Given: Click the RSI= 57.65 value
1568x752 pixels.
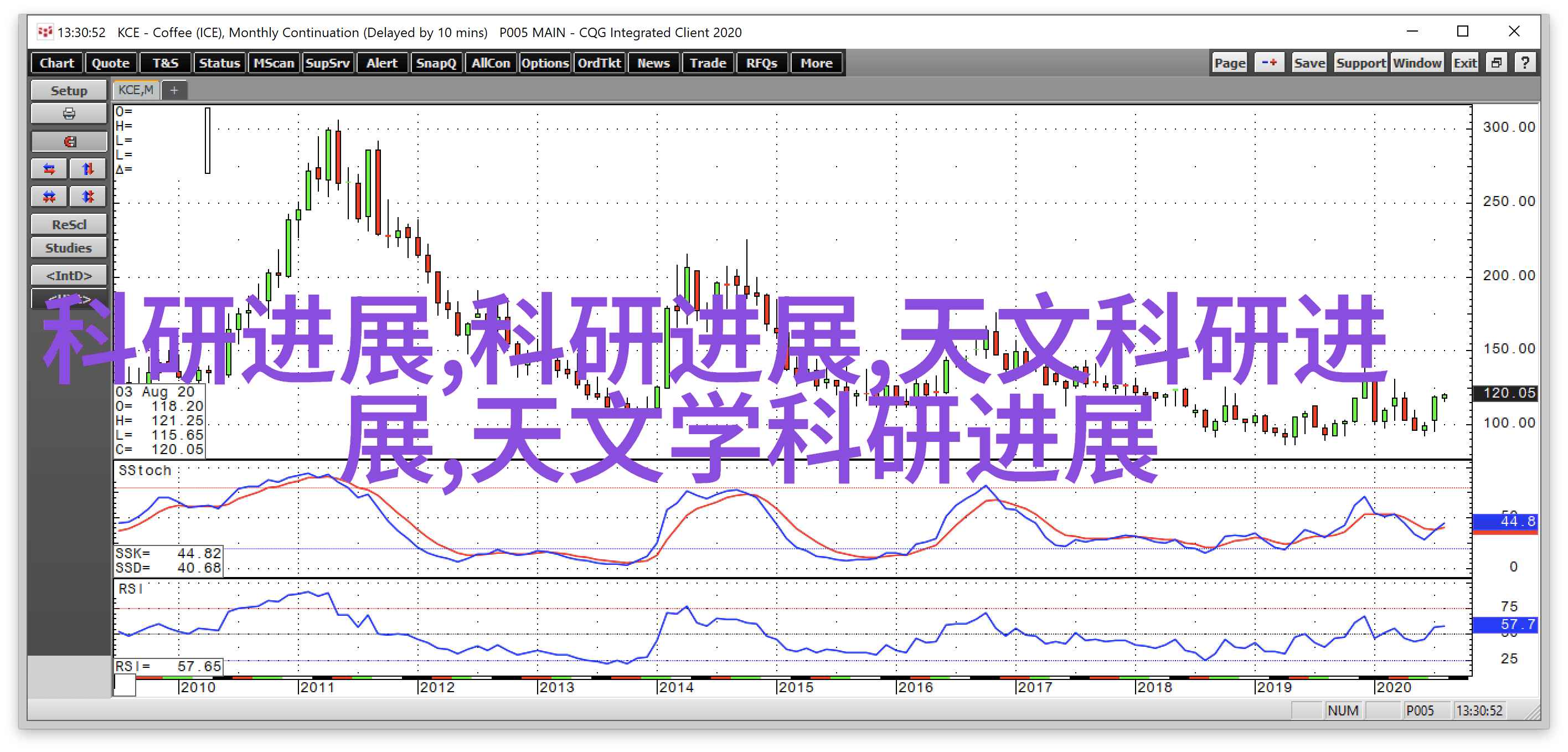Looking at the screenshot, I should click(x=169, y=666).
